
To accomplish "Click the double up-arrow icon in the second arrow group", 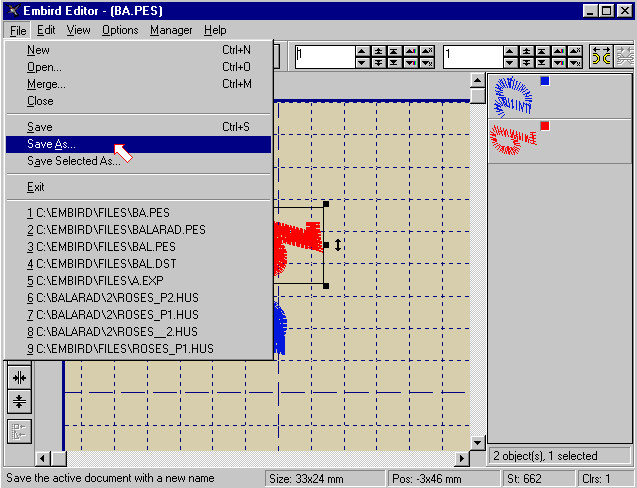I will pos(526,51).
